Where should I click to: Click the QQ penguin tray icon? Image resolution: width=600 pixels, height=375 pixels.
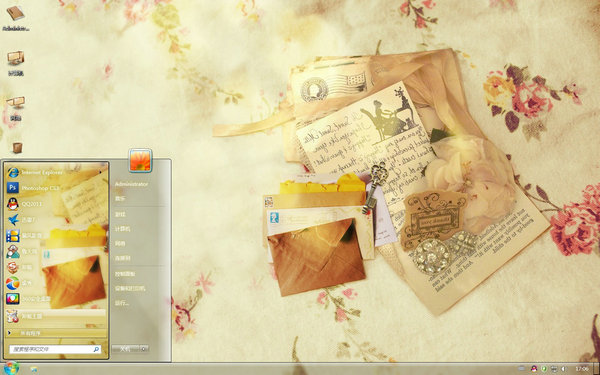tap(534, 369)
